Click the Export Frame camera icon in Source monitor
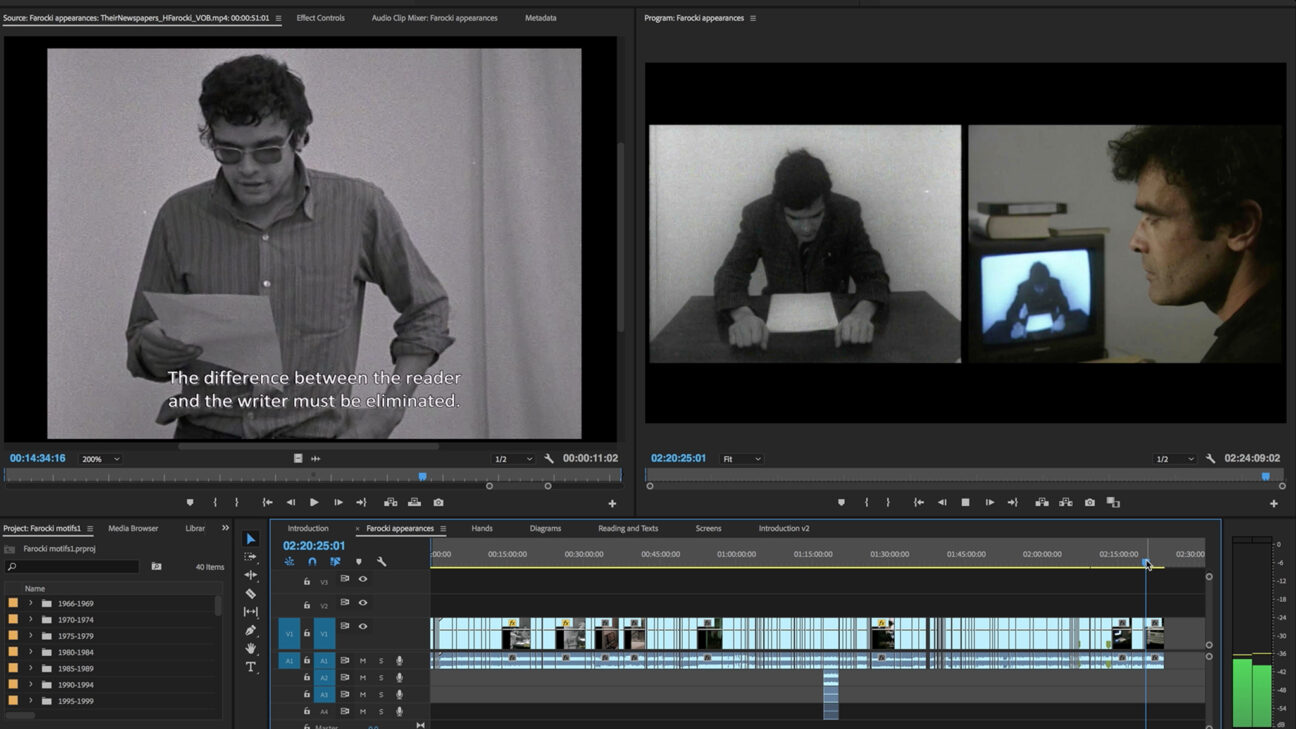Screen dimensions: 1296x729 click(438, 502)
